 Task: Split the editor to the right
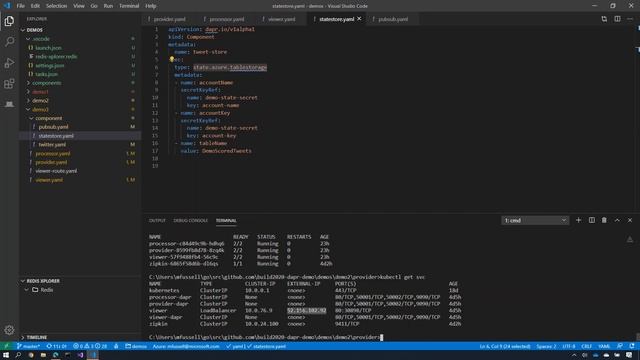[x=617, y=19]
